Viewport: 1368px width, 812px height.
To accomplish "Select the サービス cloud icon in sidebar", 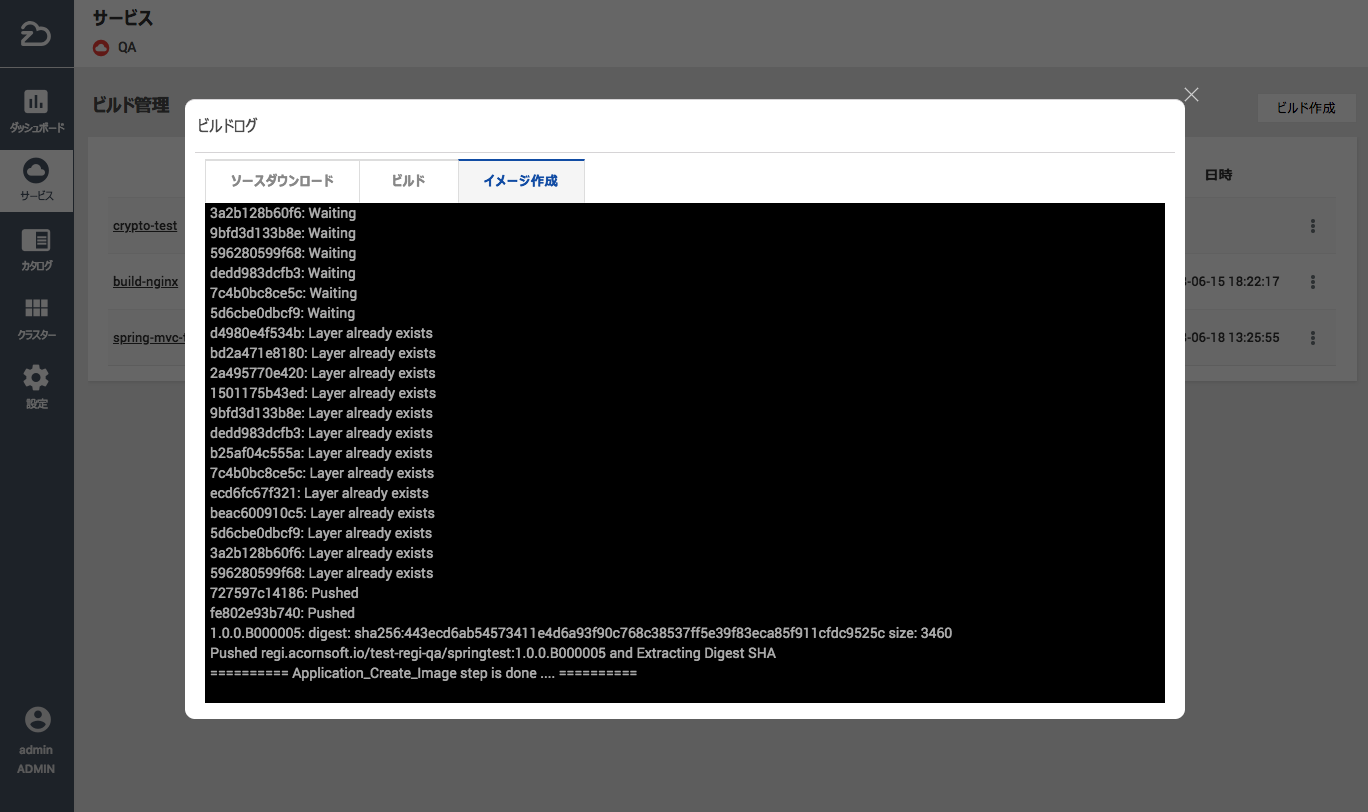I will [36, 171].
